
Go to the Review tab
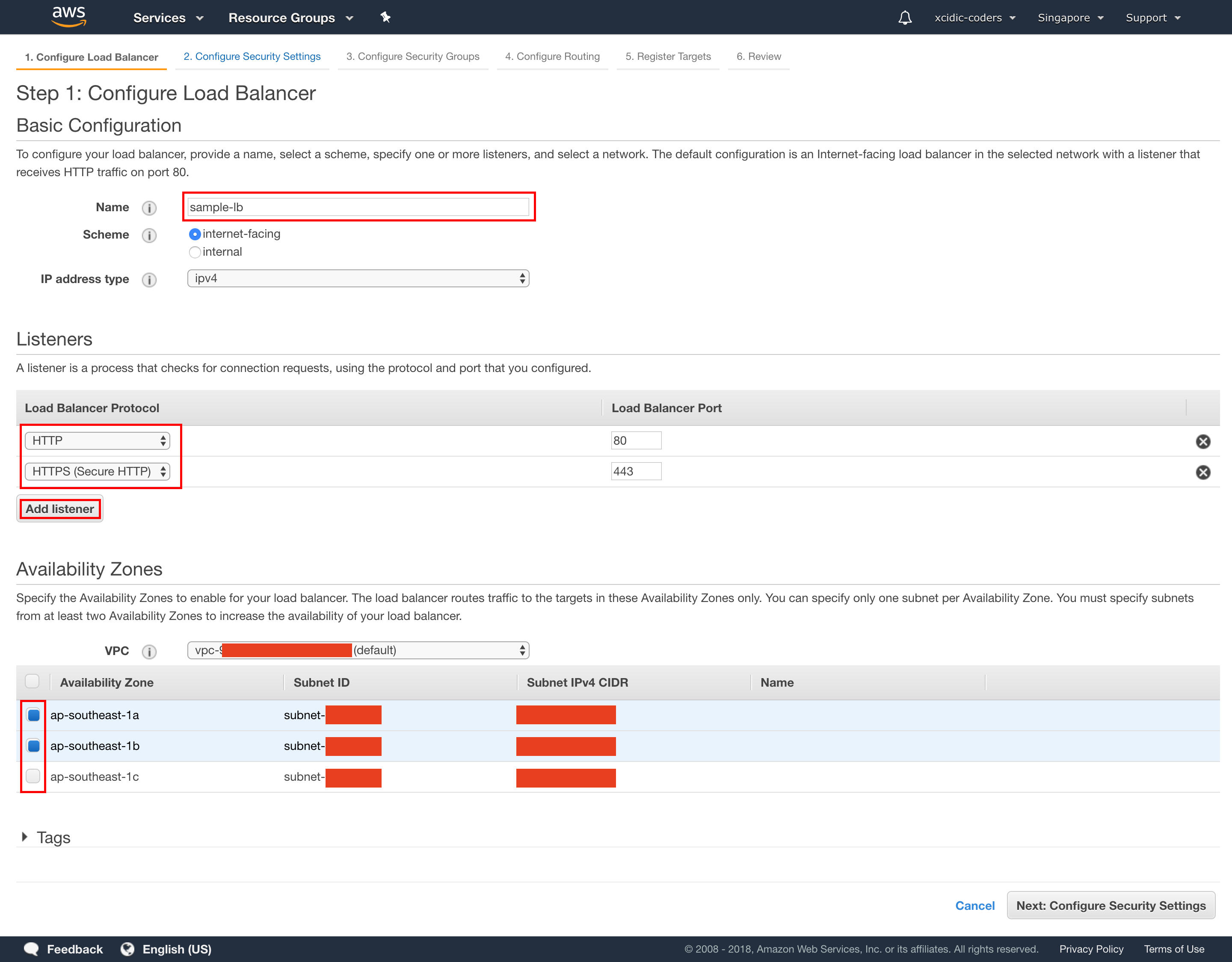click(x=759, y=56)
